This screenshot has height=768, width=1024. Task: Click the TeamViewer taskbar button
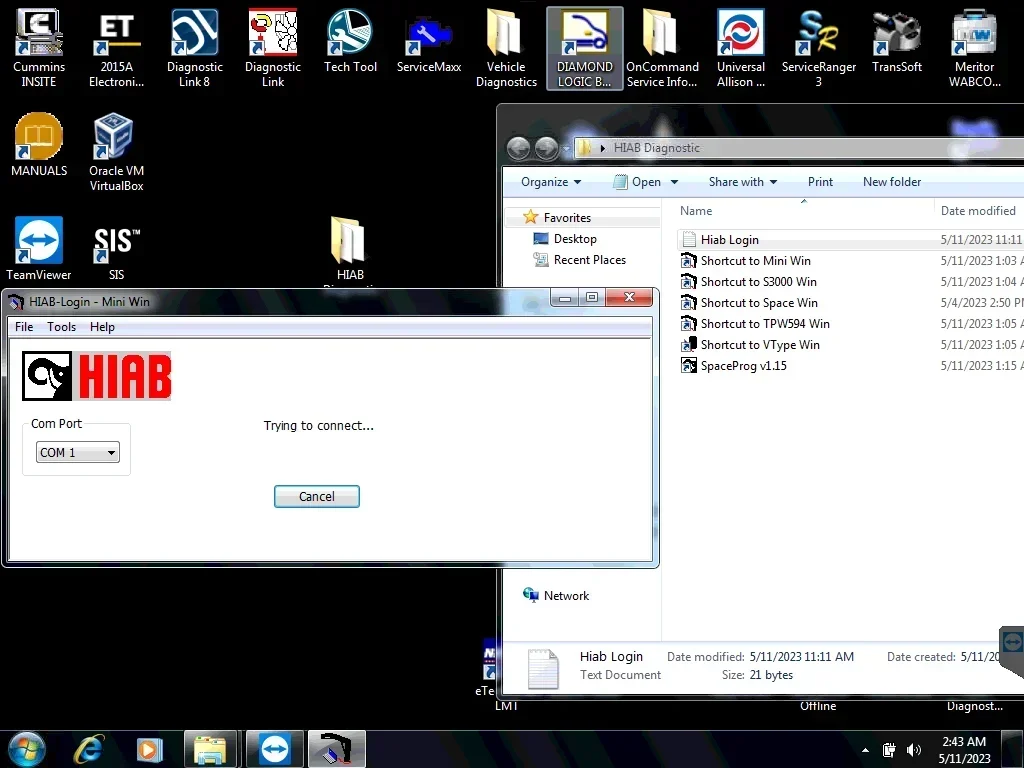pyautogui.click(x=274, y=749)
